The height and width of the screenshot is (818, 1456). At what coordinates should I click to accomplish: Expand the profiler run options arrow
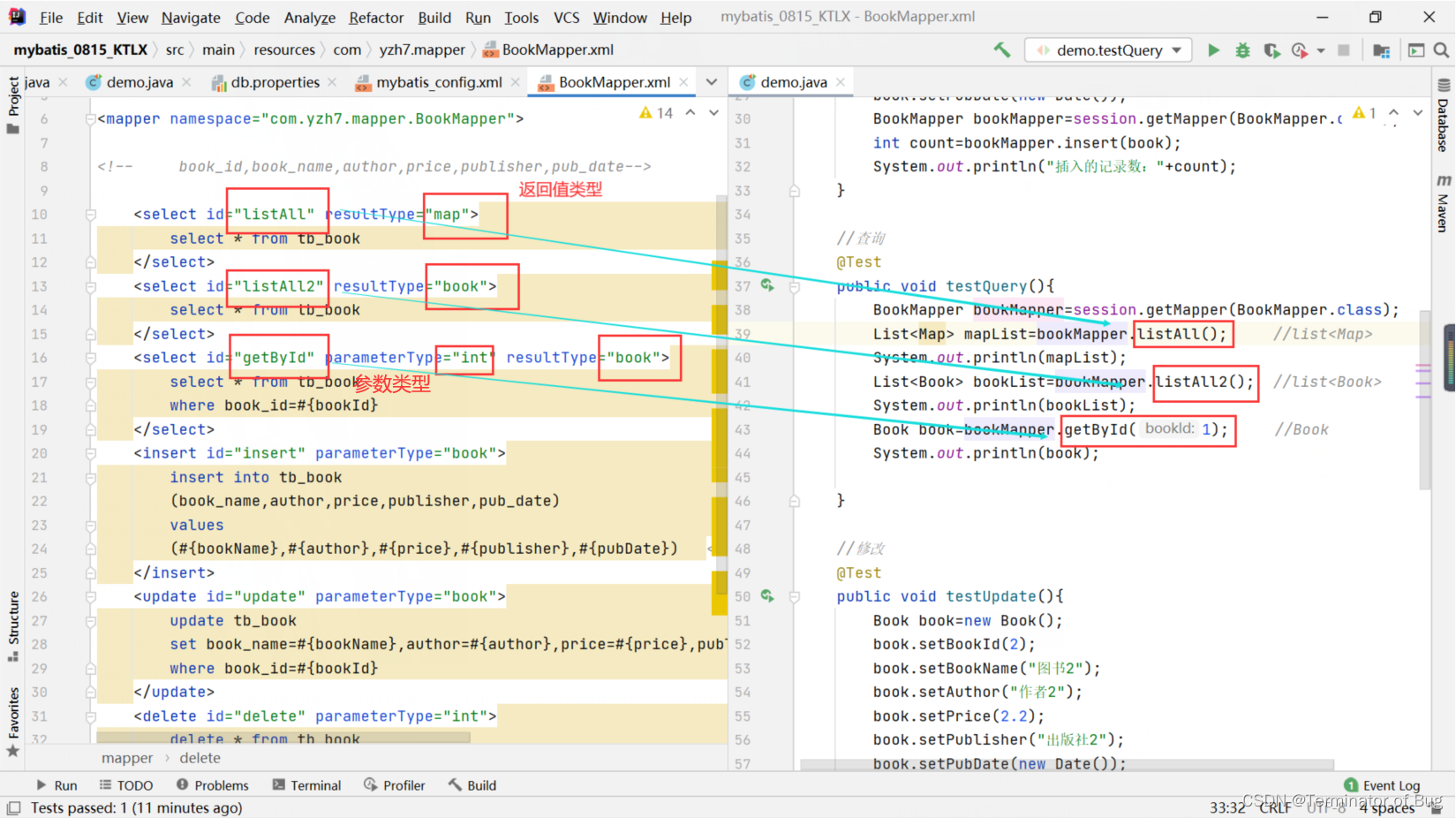click(x=1321, y=50)
